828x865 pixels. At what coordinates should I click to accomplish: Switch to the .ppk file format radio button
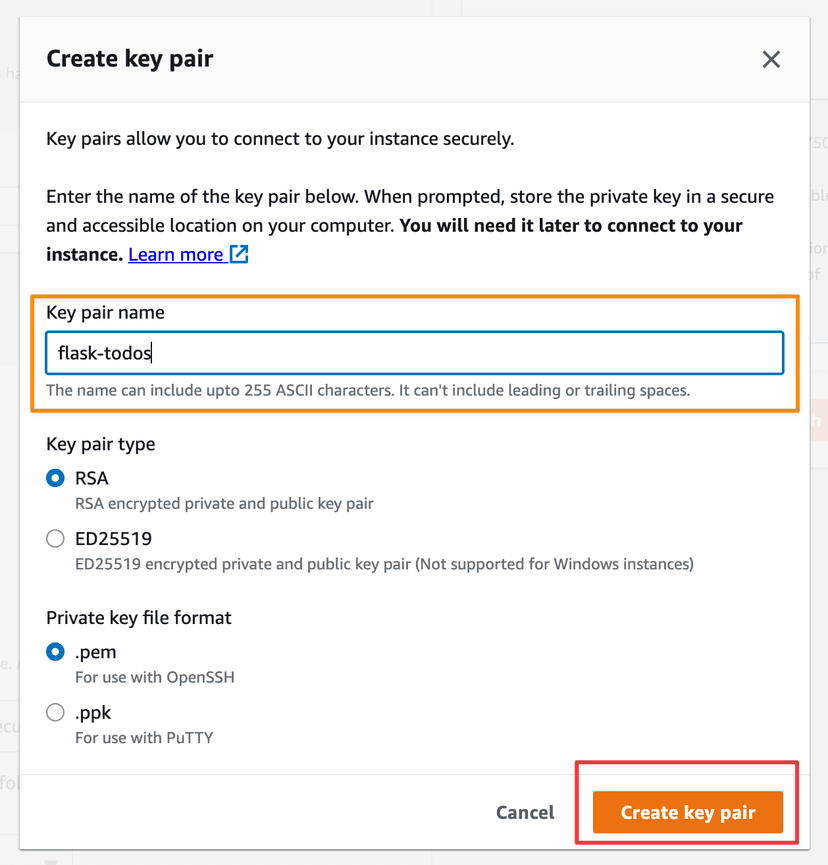click(x=56, y=713)
